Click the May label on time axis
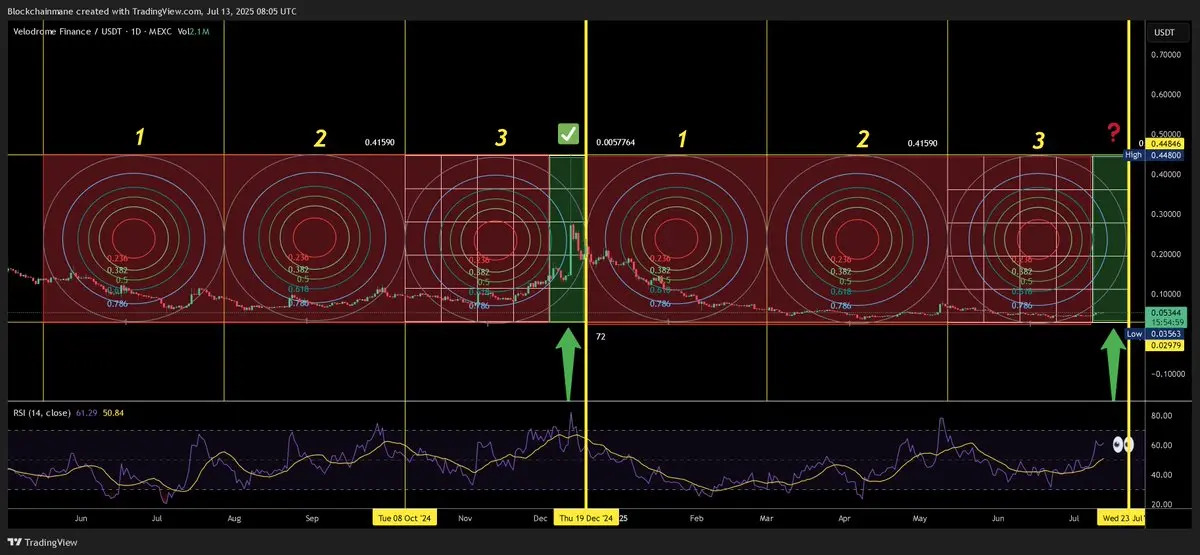 point(921,519)
